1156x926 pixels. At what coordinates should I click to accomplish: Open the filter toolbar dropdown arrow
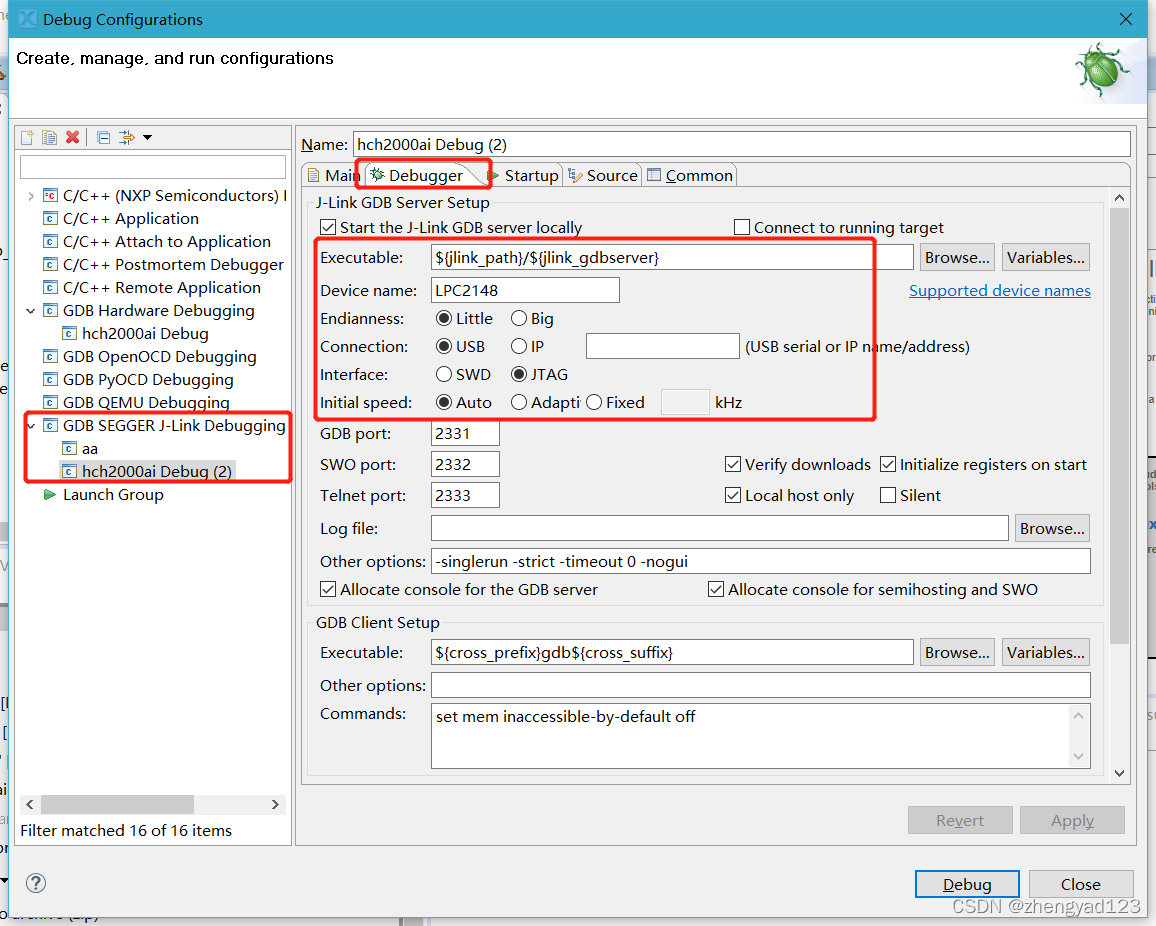148,137
